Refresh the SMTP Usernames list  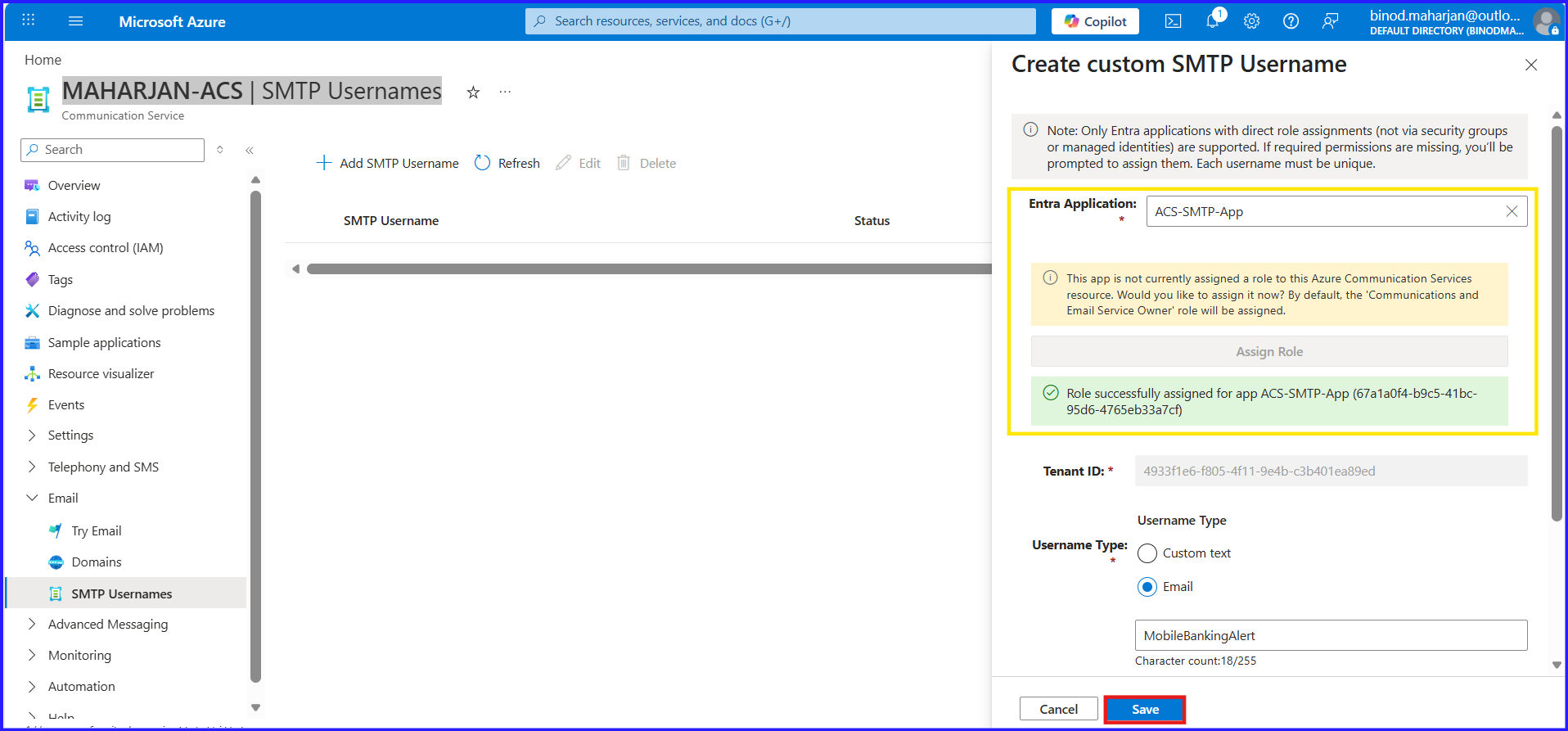507,163
